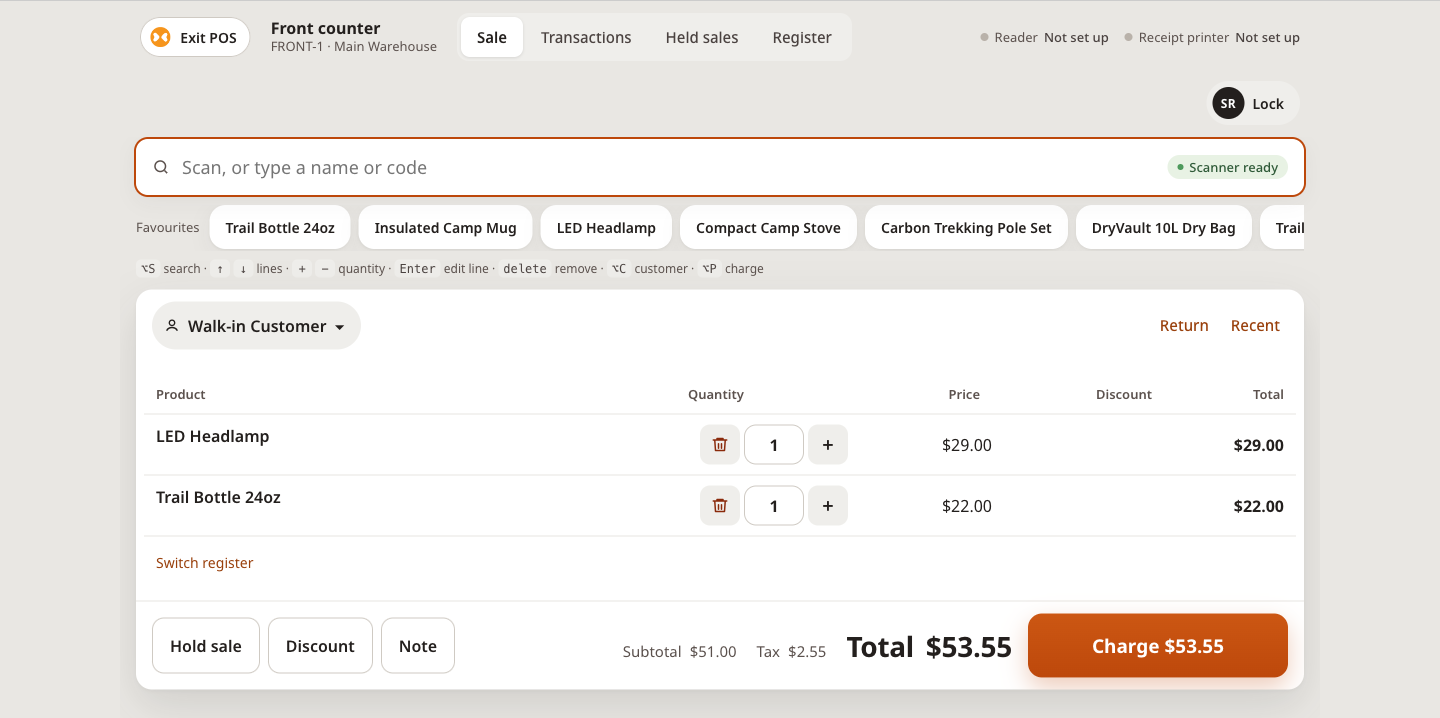Charge $53.55
This screenshot has height=718, width=1440.
click(x=1158, y=646)
